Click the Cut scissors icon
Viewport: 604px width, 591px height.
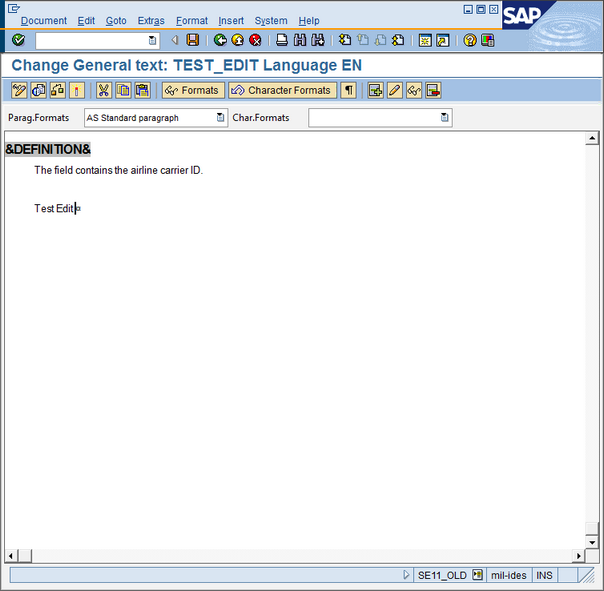pos(104,91)
